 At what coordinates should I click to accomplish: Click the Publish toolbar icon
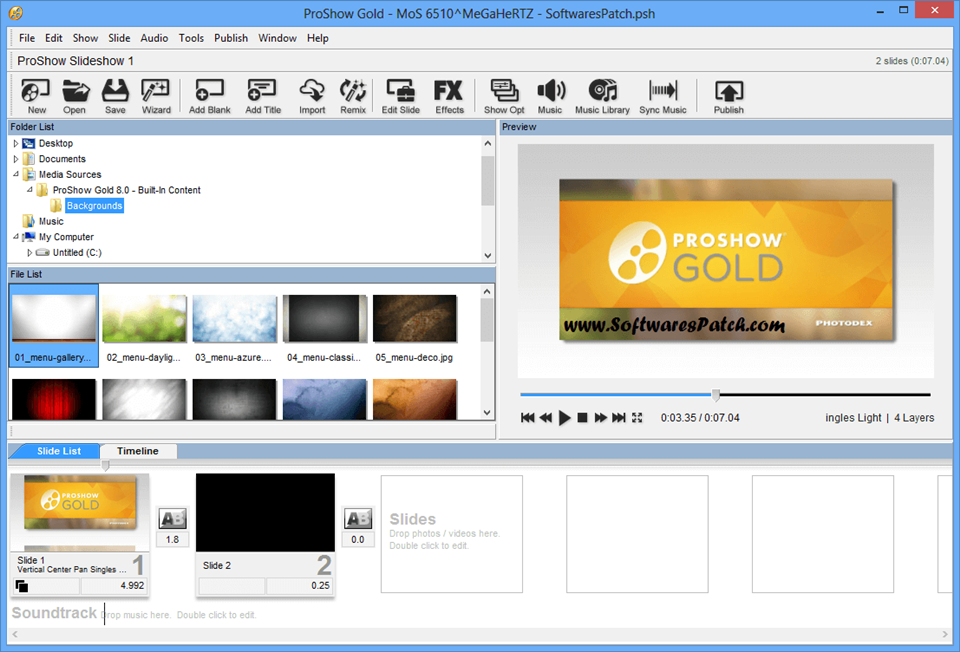(x=729, y=96)
